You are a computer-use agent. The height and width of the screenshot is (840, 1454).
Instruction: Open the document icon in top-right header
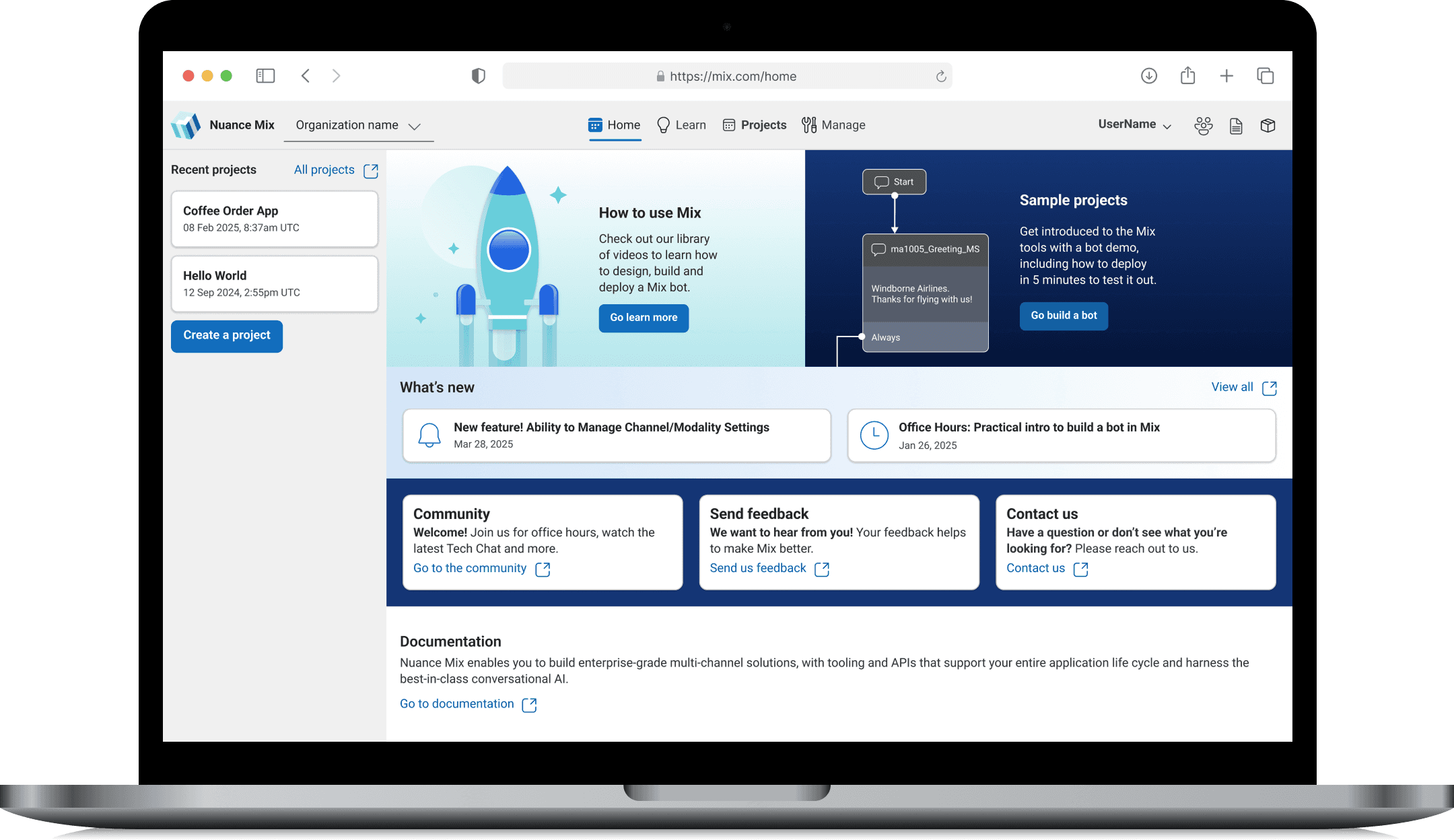click(1235, 126)
